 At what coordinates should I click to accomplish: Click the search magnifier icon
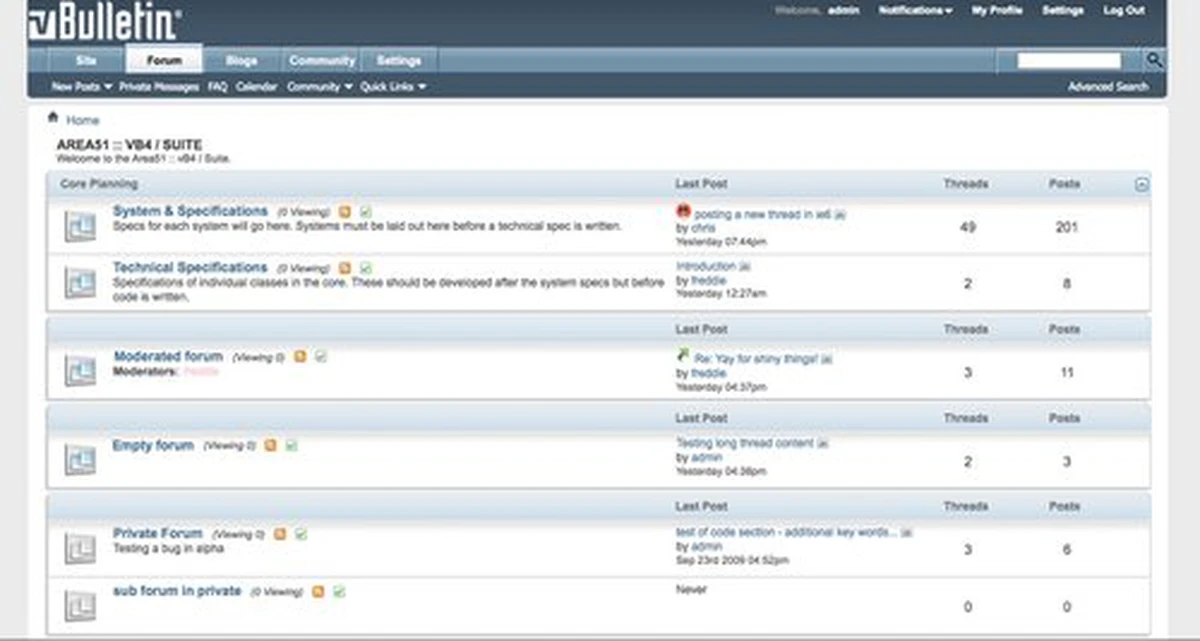coord(1154,61)
